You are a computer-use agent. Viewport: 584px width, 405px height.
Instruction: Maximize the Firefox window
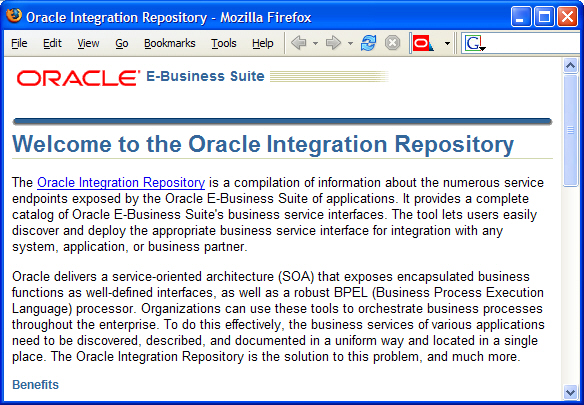(544, 16)
